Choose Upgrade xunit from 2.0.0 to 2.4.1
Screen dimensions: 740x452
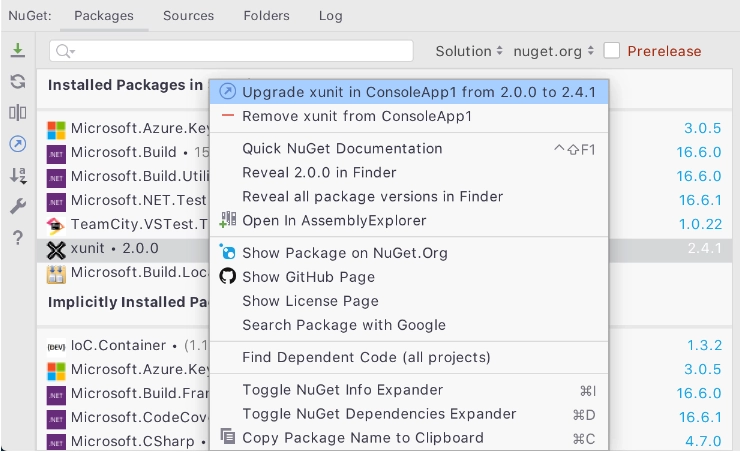click(x=409, y=92)
